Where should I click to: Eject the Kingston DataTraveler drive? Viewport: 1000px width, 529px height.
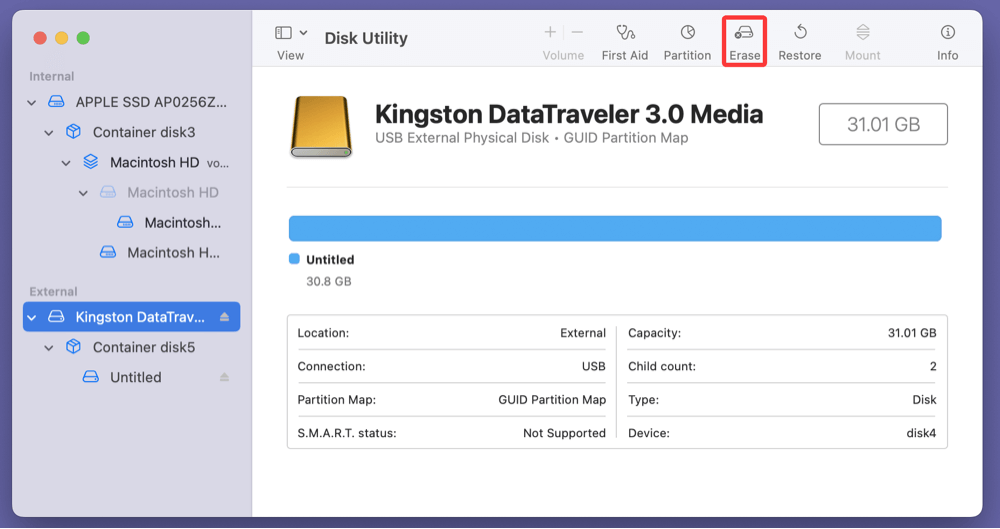click(x=224, y=317)
